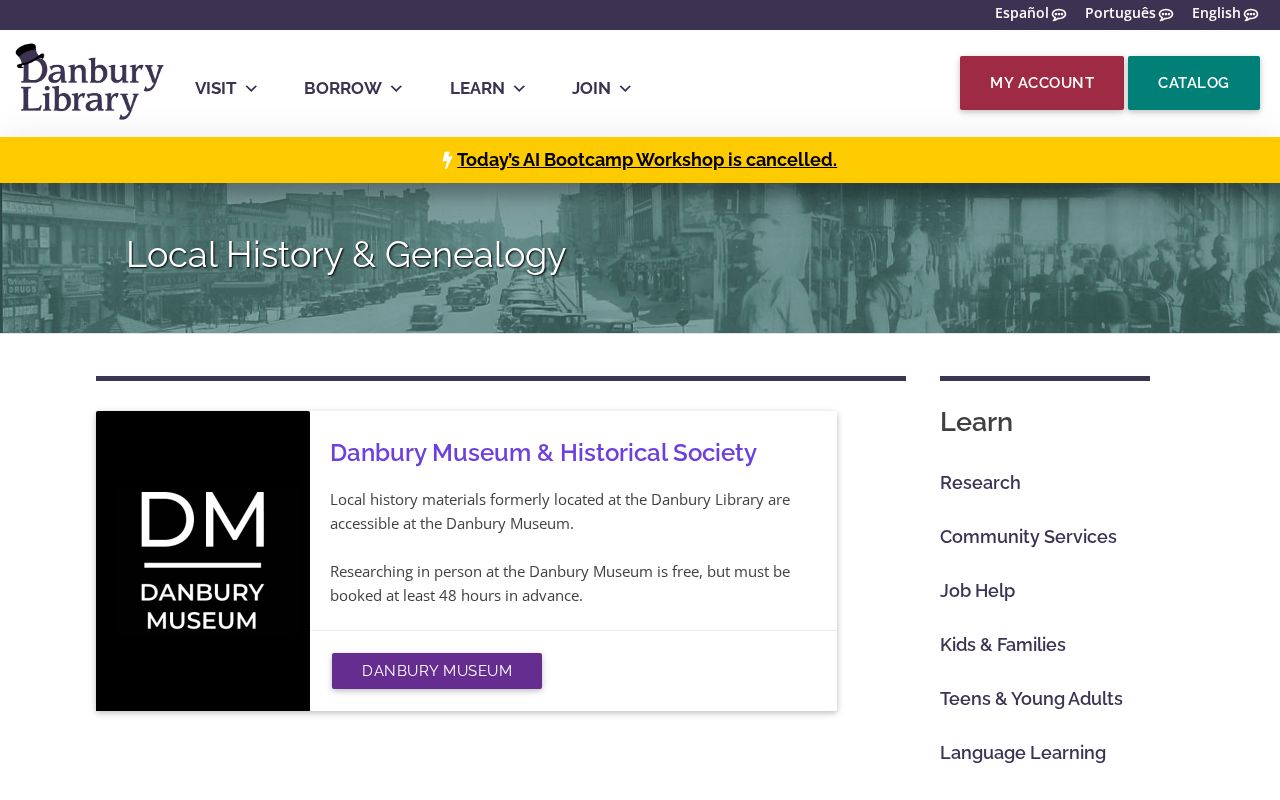This screenshot has width=1280, height=800.
Task: Click the Danbury Library top-hat logo
Action: pos(90,82)
